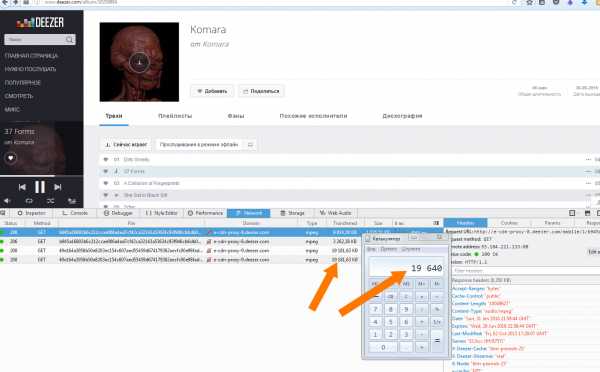Click the Поделиться share button
The height and width of the screenshot is (372, 600).
tap(261, 91)
